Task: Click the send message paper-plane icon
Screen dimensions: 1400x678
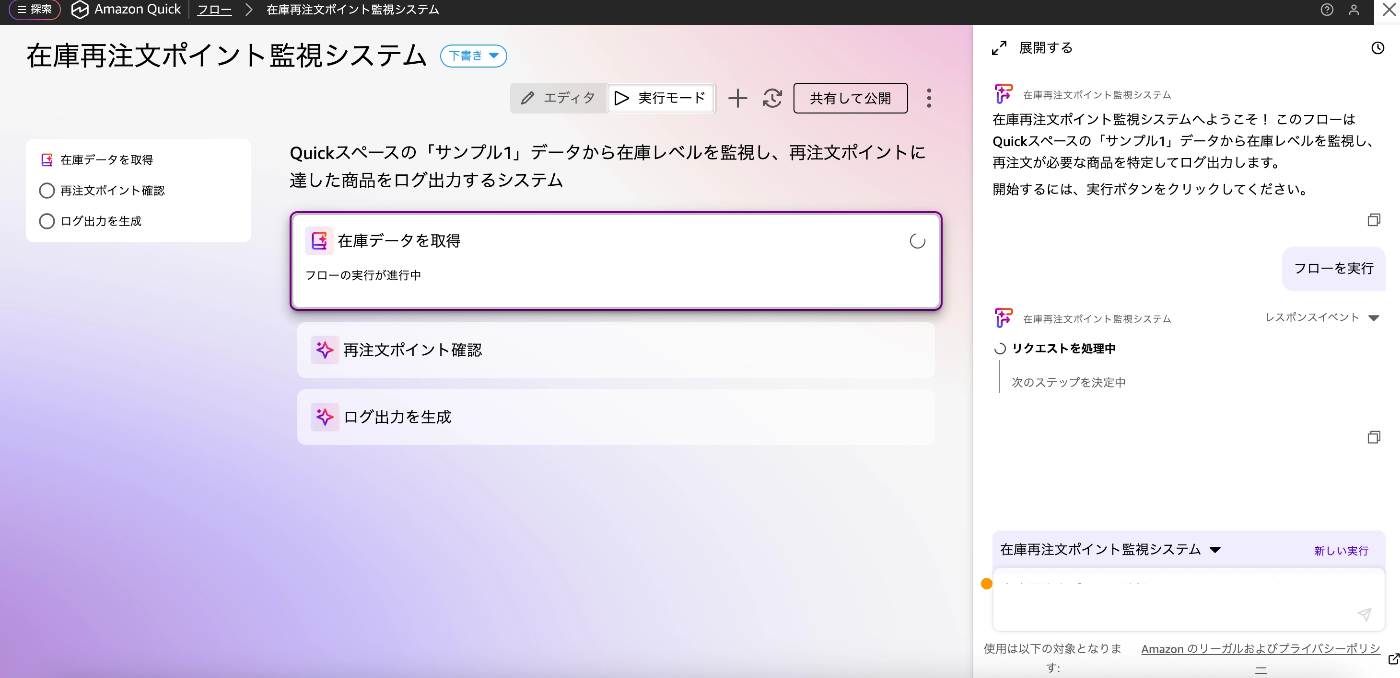Action: pos(1365,615)
